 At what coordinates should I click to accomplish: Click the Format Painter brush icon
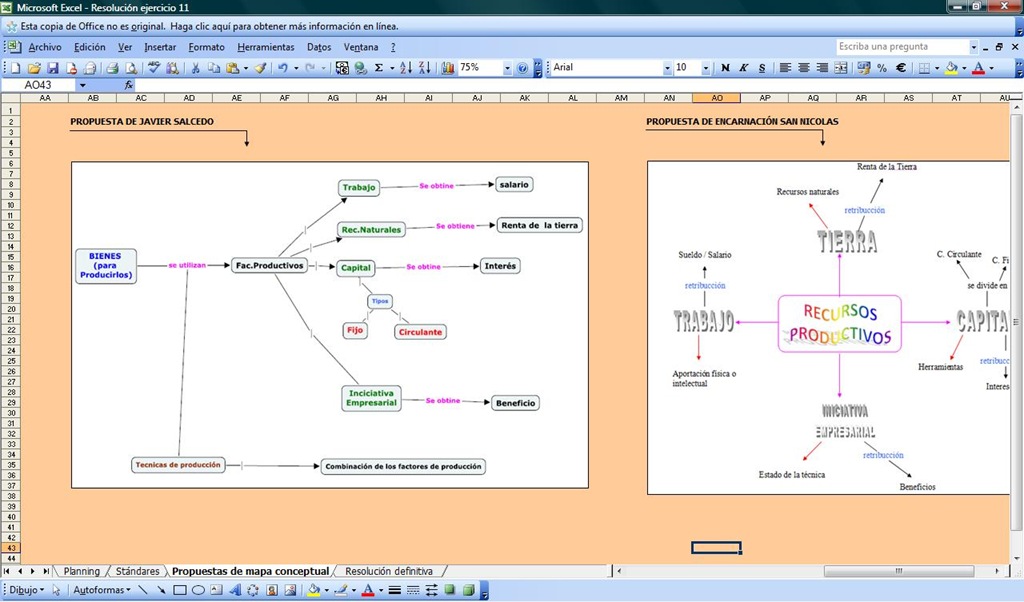tap(261, 68)
